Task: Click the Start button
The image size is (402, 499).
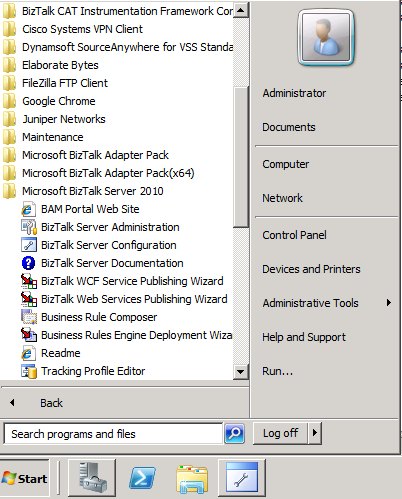Action: [x=25, y=478]
